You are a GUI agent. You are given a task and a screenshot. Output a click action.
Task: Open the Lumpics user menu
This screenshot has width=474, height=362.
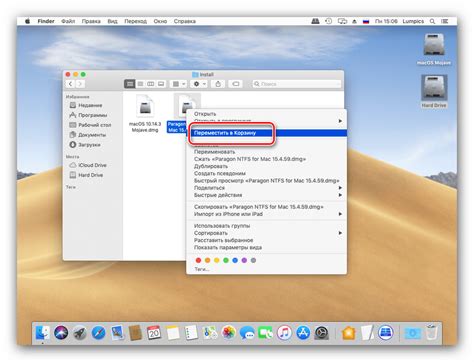pos(413,21)
